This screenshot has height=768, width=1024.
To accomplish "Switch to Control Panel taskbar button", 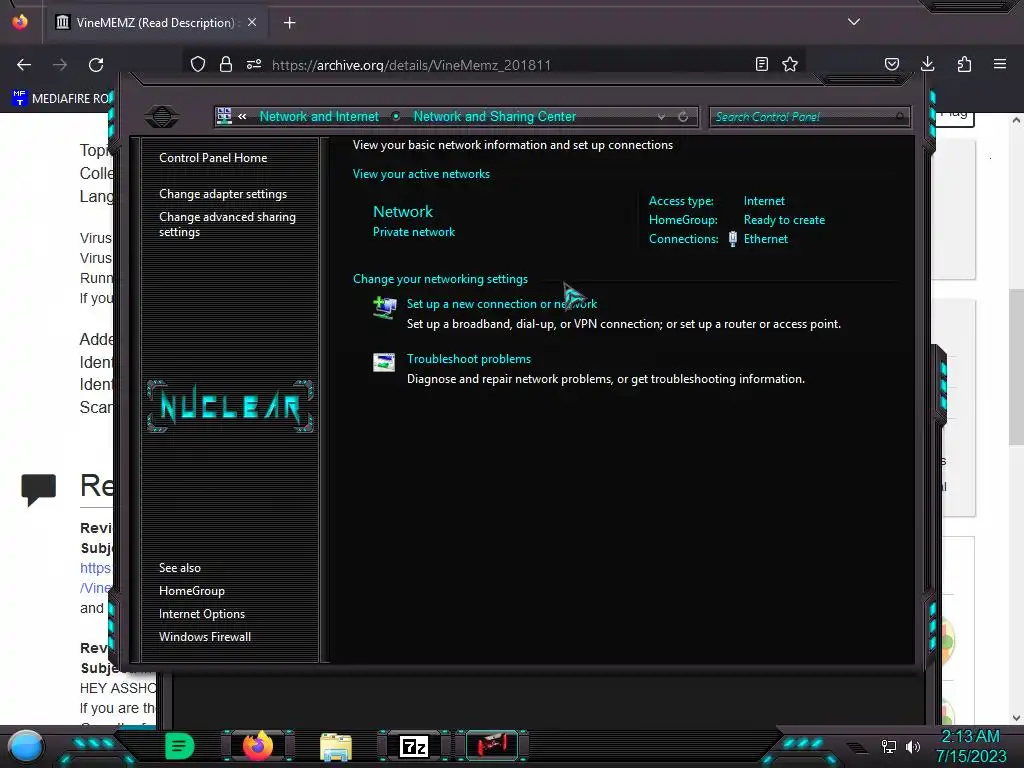I will point(492,746).
